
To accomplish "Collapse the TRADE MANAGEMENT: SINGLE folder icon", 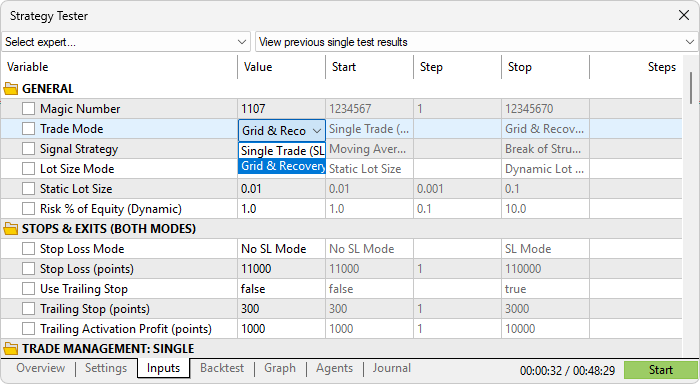I will tap(11, 349).
